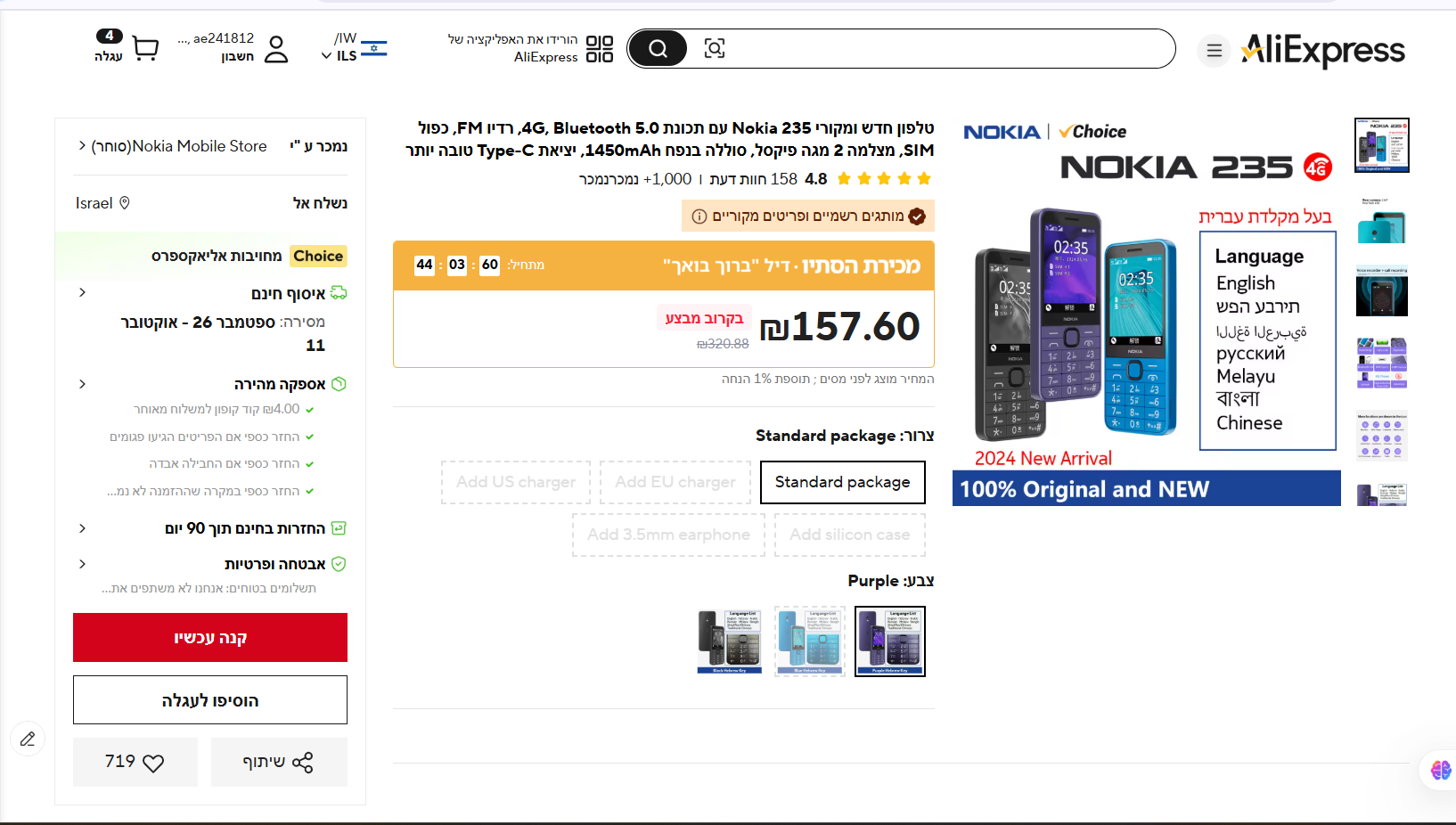This screenshot has height=825, width=1456.
Task: Select the Add EU charger option
Action: click(x=675, y=482)
